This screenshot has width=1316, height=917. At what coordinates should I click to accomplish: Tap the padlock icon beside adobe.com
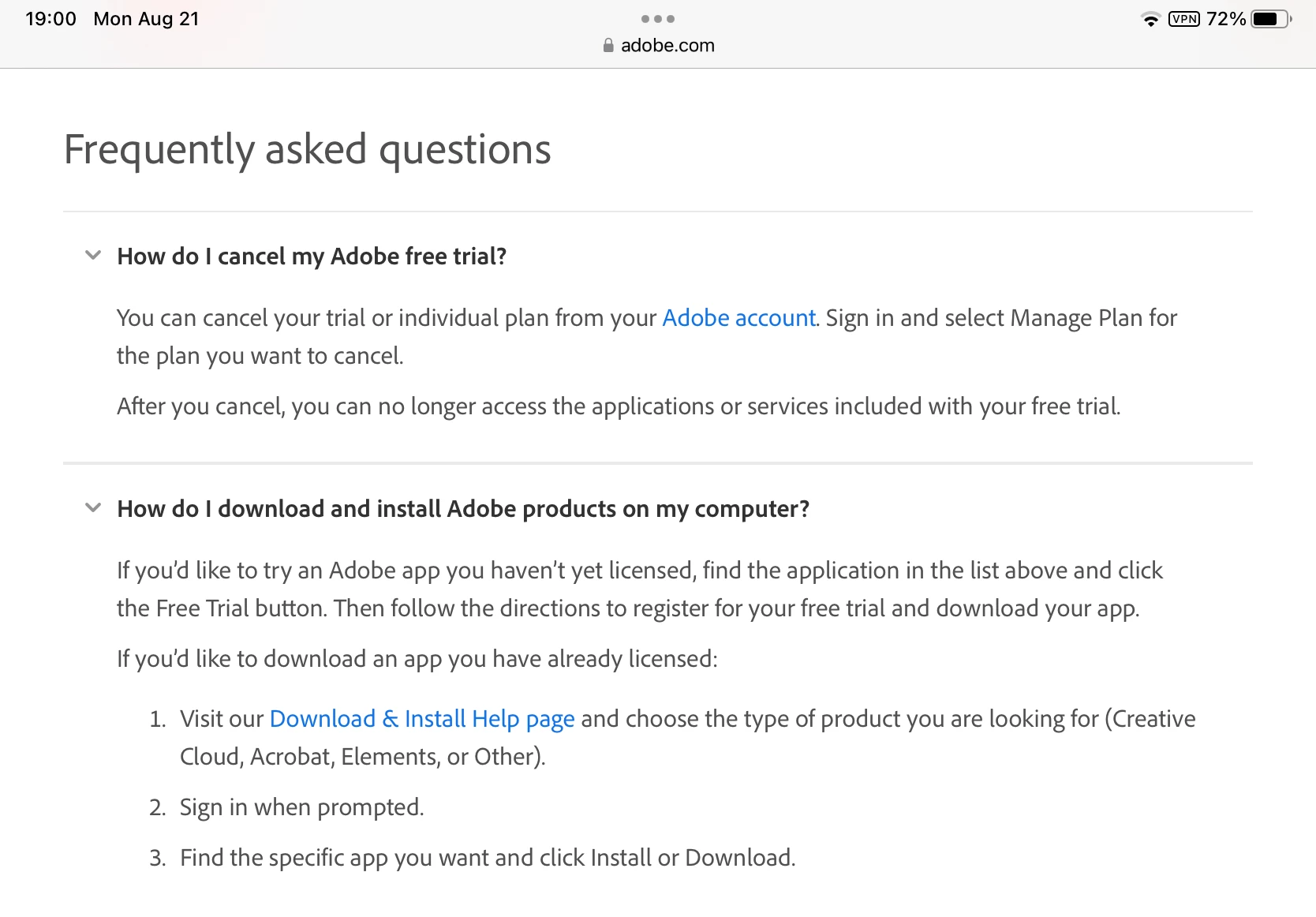[x=608, y=46]
